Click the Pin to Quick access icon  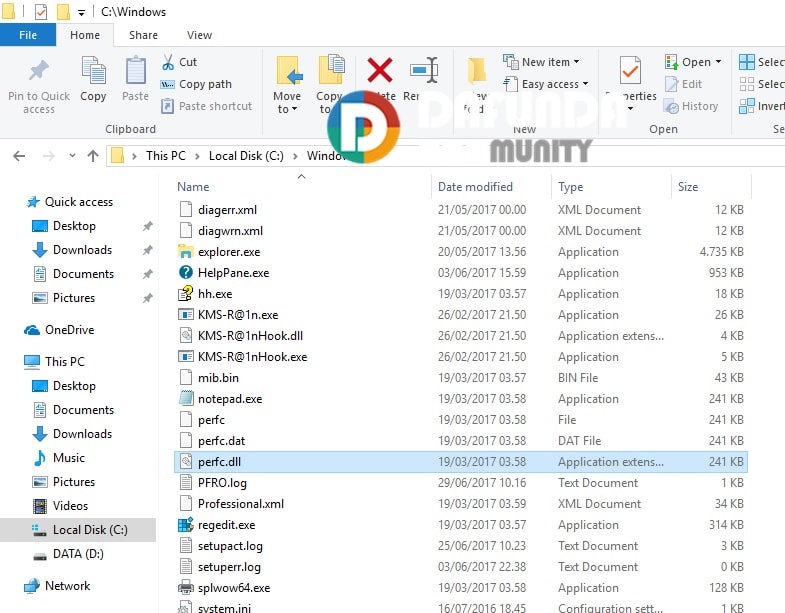click(x=38, y=73)
